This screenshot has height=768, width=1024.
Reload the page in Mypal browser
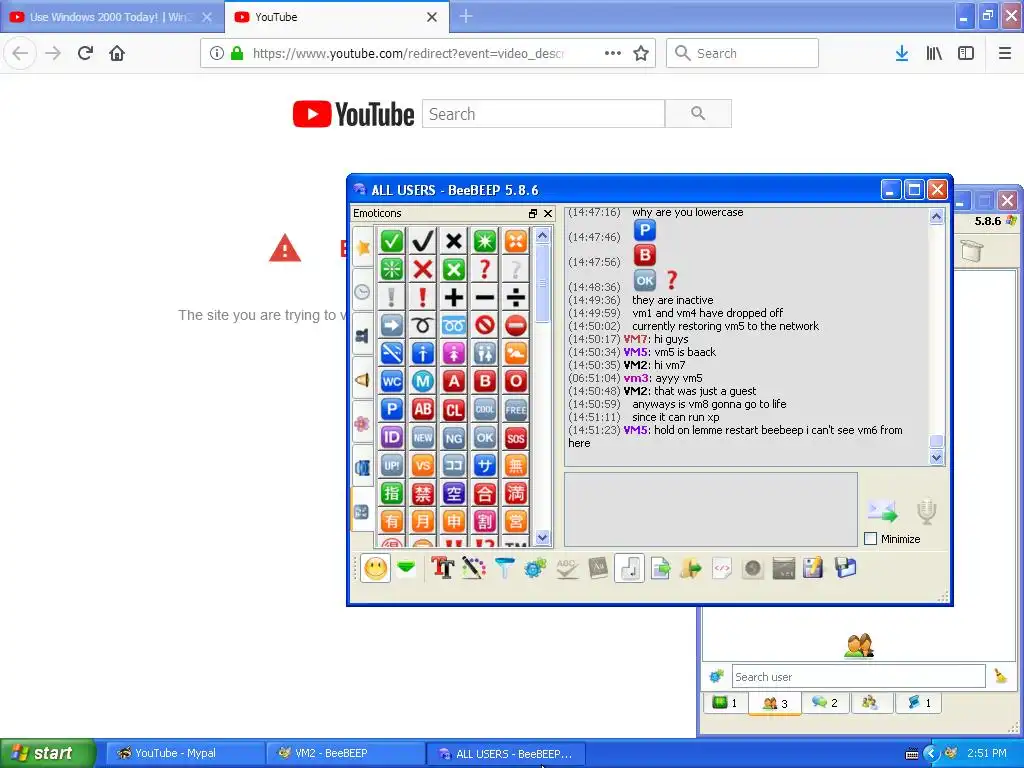coord(85,53)
